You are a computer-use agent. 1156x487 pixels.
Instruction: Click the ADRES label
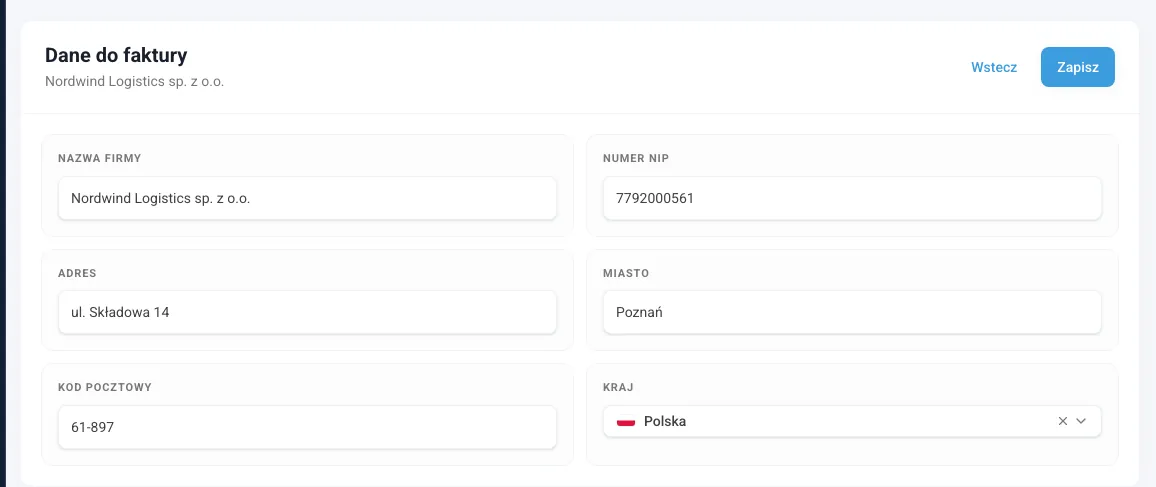pyautogui.click(x=77, y=273)
